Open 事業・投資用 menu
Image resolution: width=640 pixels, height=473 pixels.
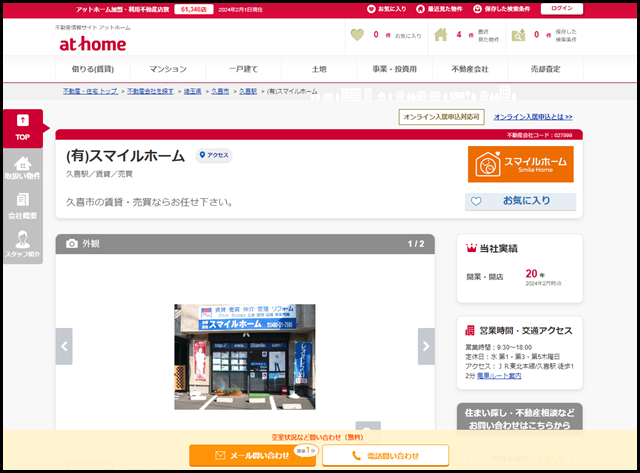[395, 69]
